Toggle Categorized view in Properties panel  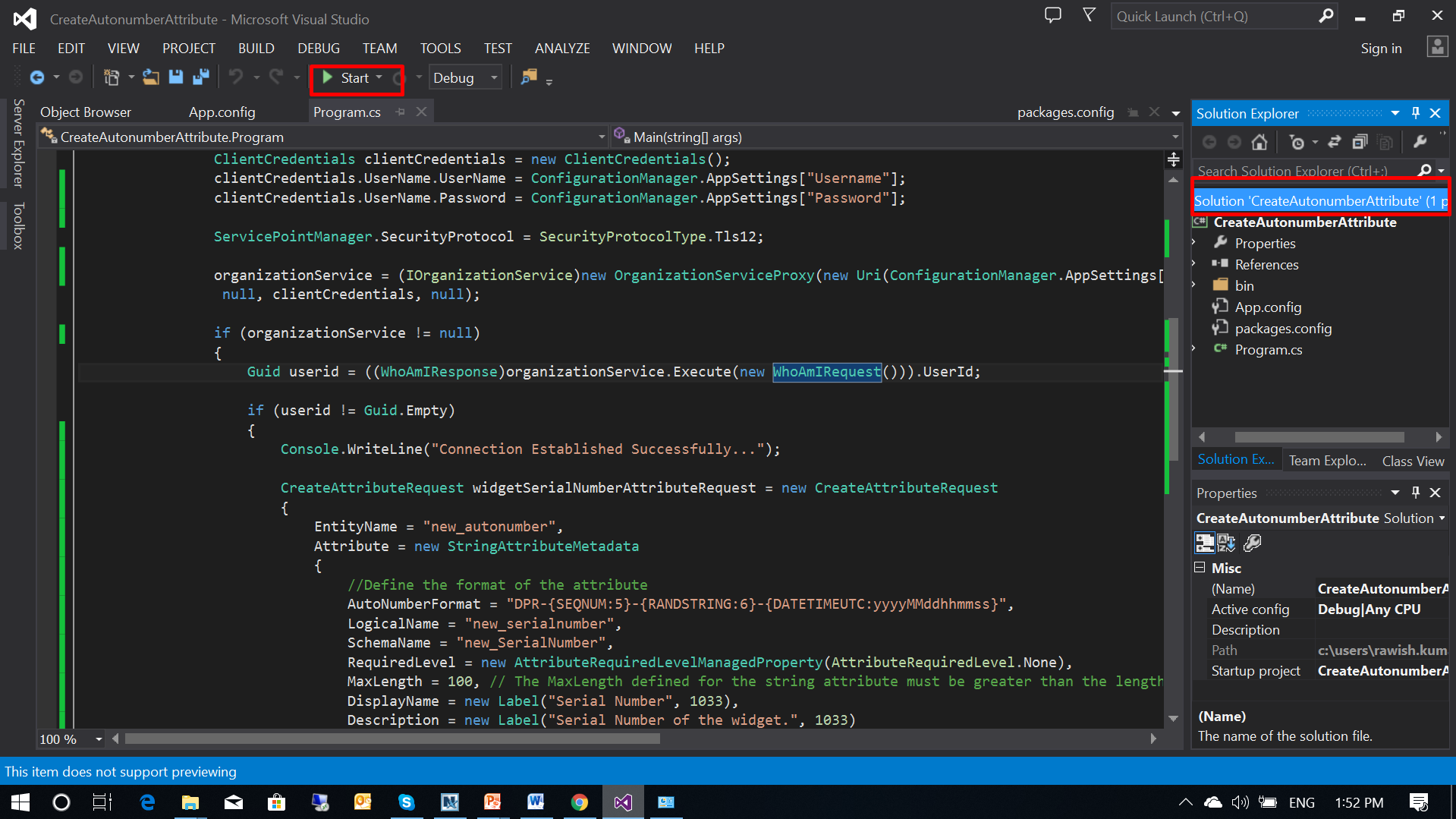tap(1204, 543)
